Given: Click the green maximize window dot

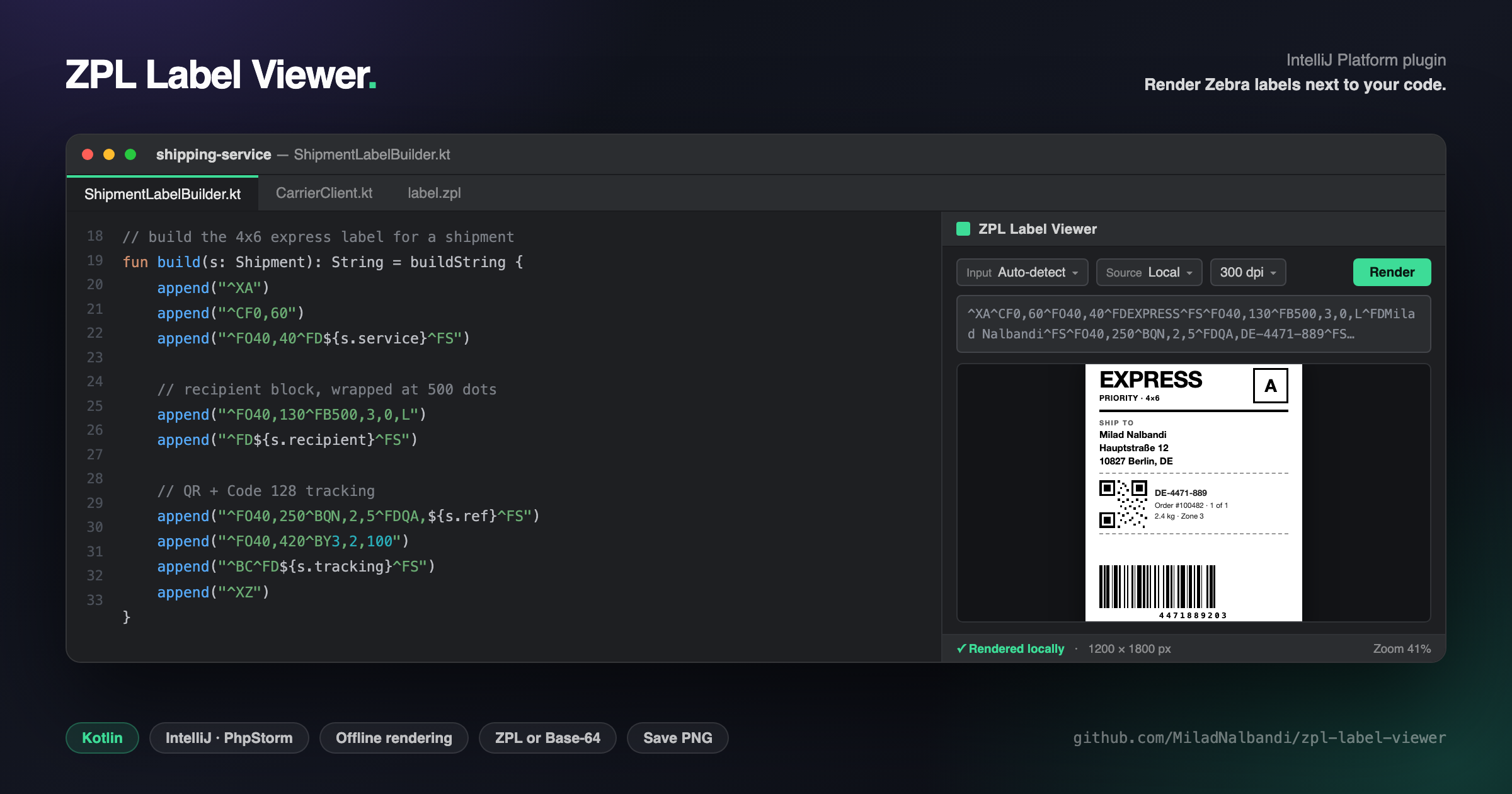Looking at the screenshot, I should coord(130,154).
